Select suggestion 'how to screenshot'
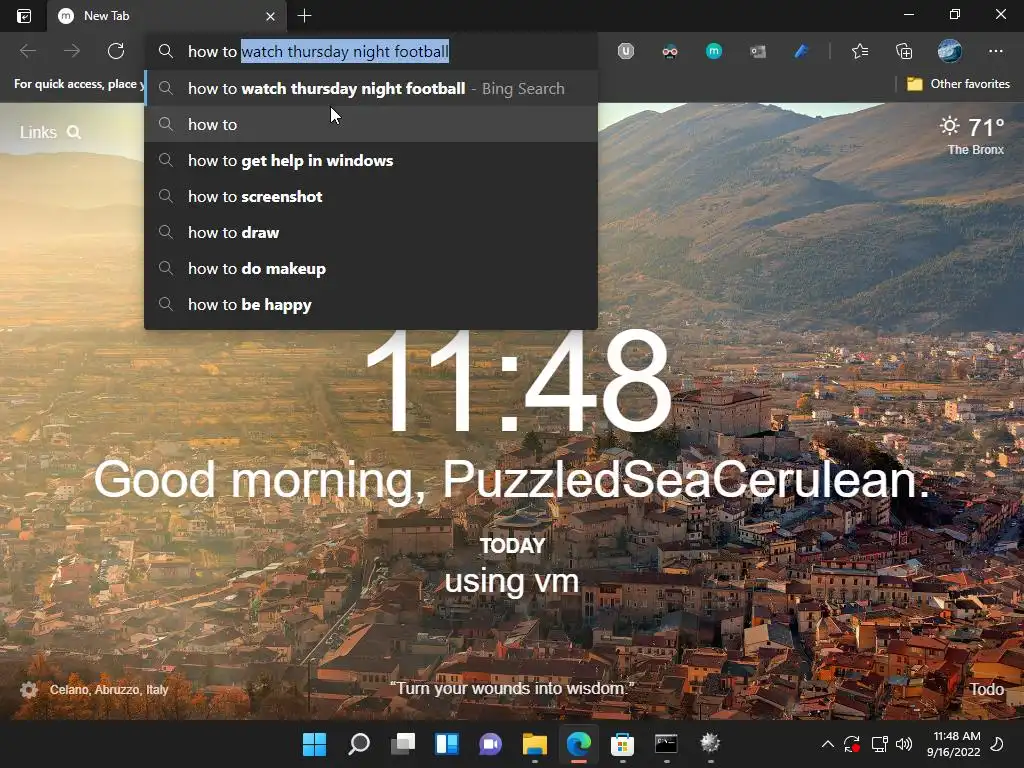Screen dimensions: 1024x768 370,197
